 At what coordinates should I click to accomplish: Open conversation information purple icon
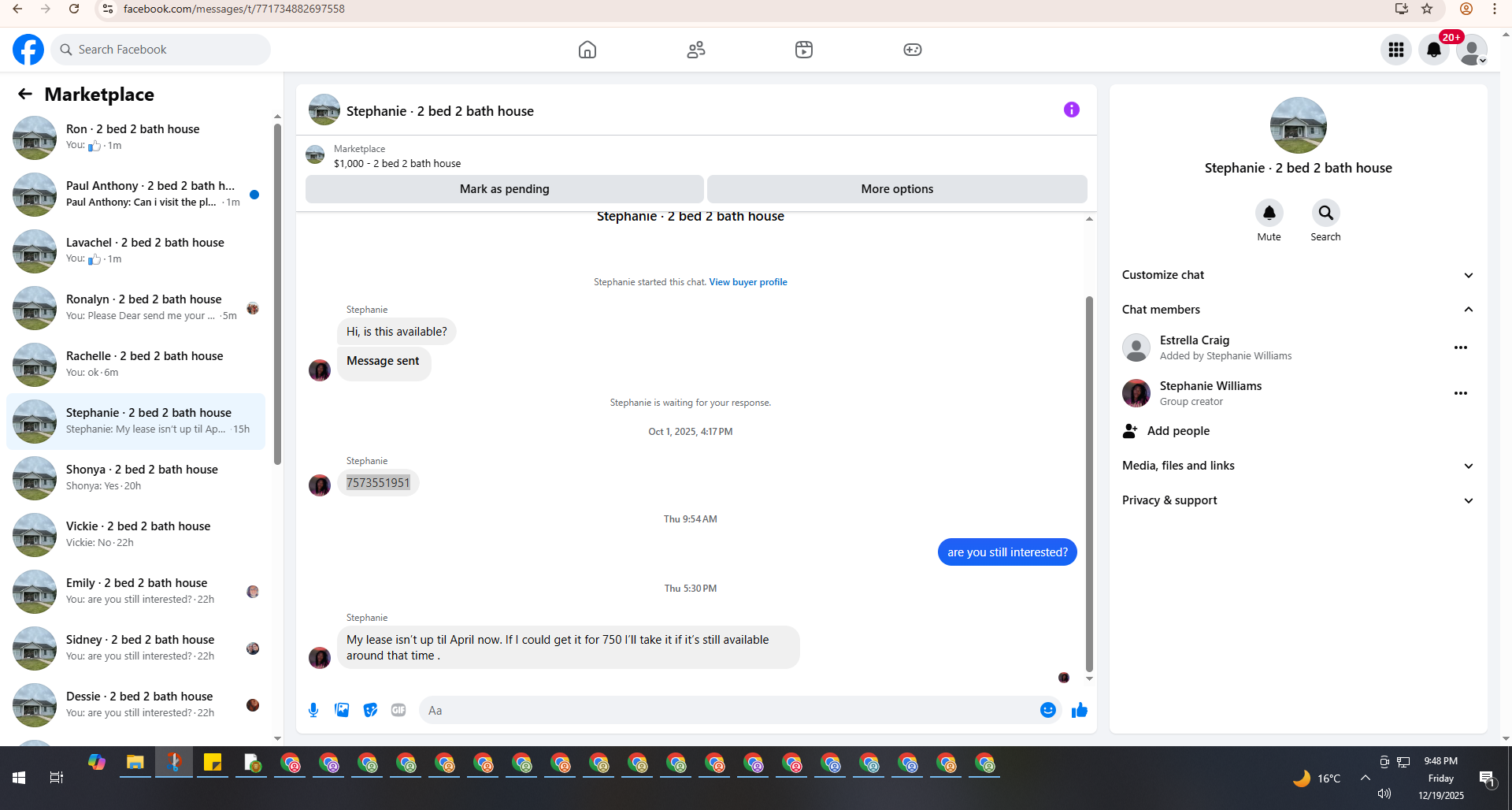click(x=1072, y=110)
